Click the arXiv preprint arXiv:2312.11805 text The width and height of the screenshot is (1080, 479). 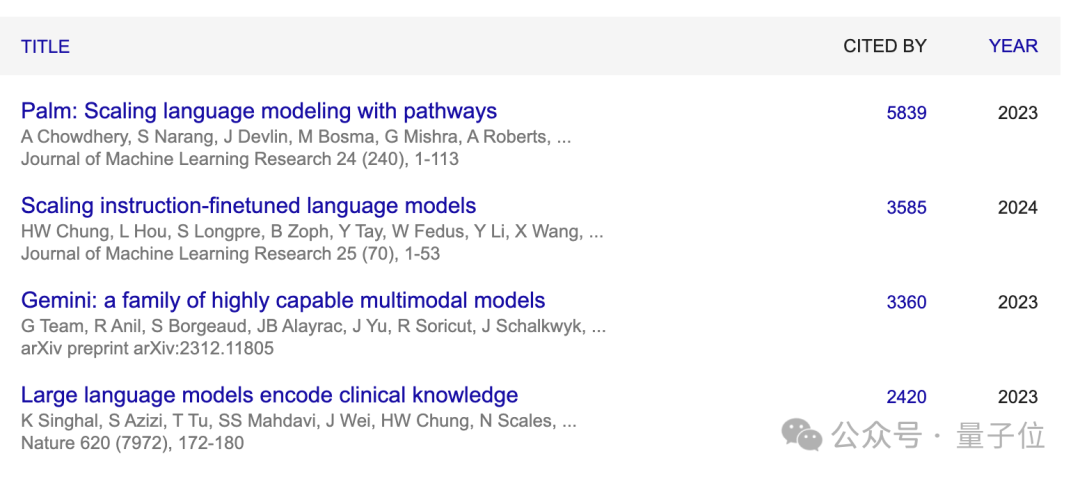click(x=147, y=349)
